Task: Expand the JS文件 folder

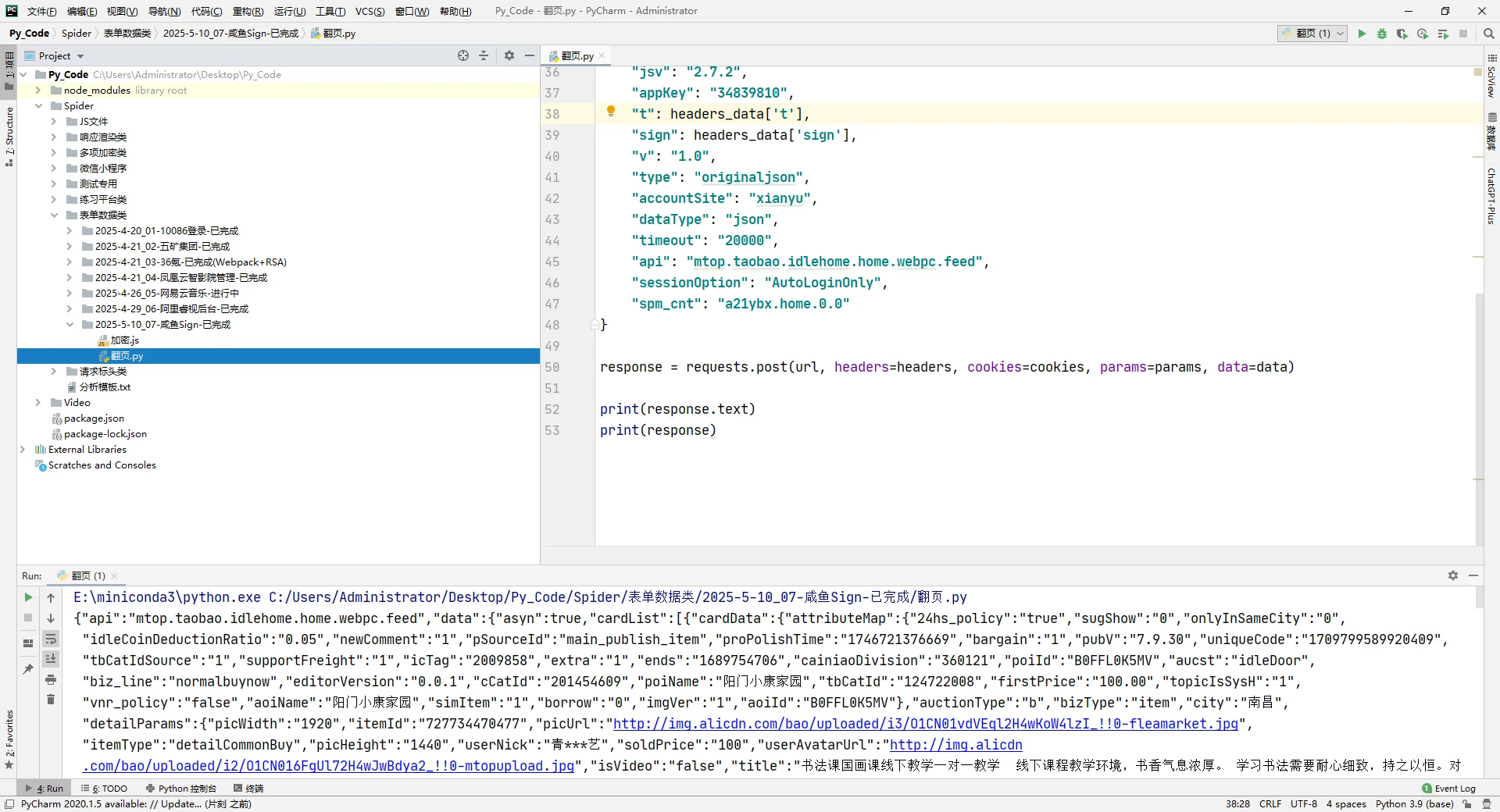Action: [53, 122]
